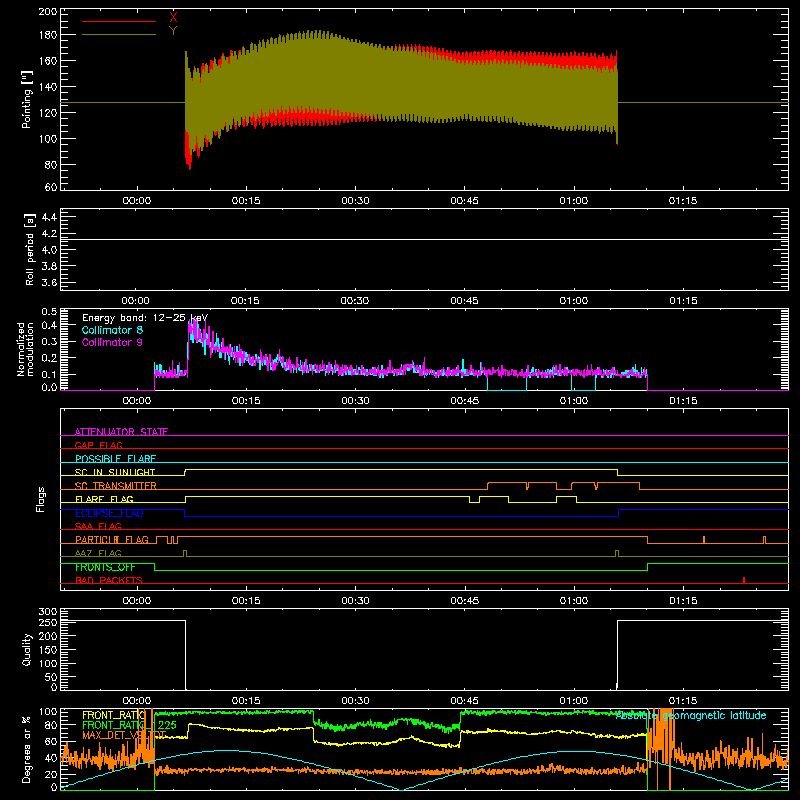The image size is (800, 800).
Task: Click the ATTENUATOR_STATE flag label
Action: (121, 432)
